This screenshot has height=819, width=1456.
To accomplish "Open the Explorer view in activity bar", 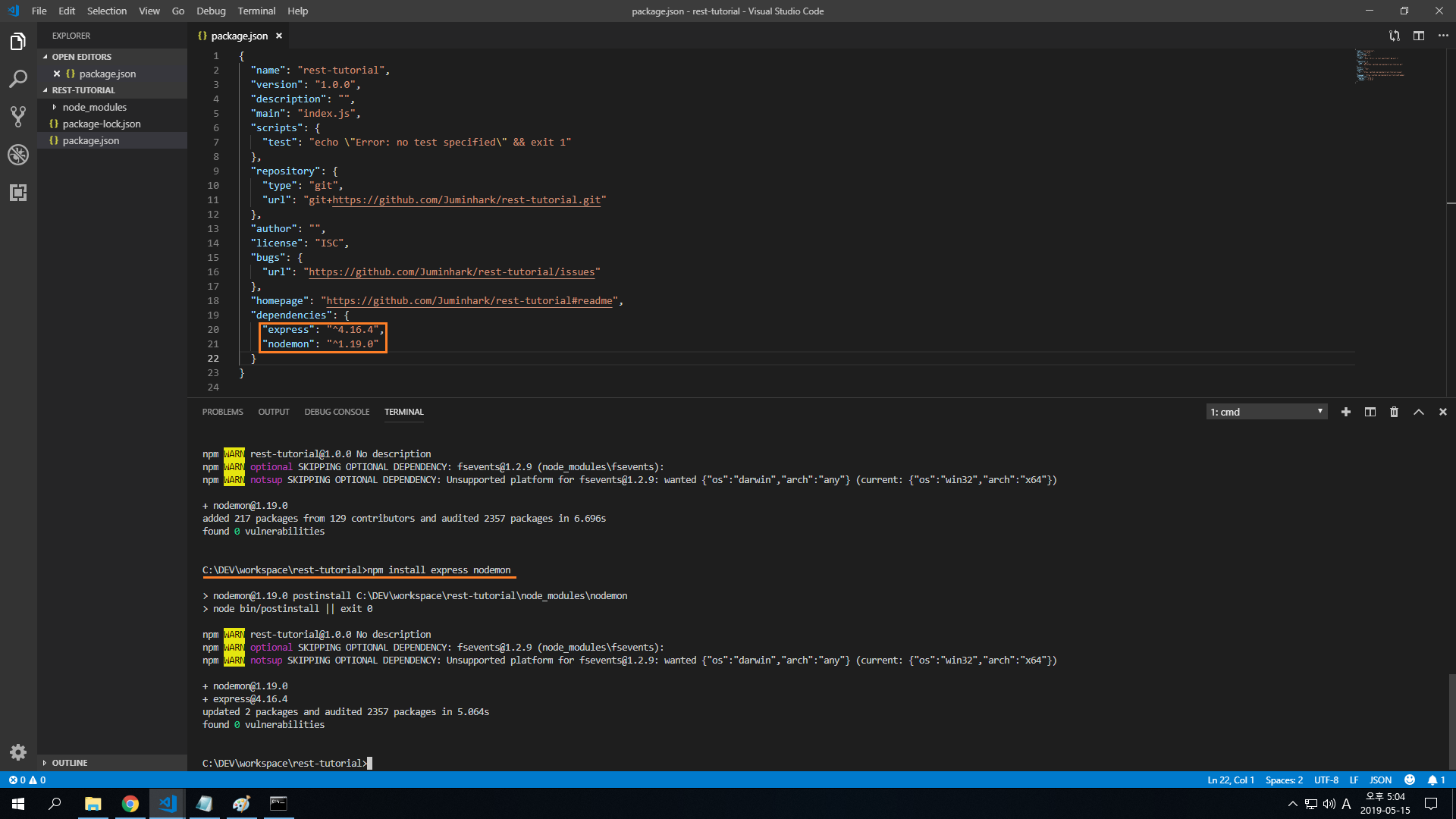I will (18, 41).
